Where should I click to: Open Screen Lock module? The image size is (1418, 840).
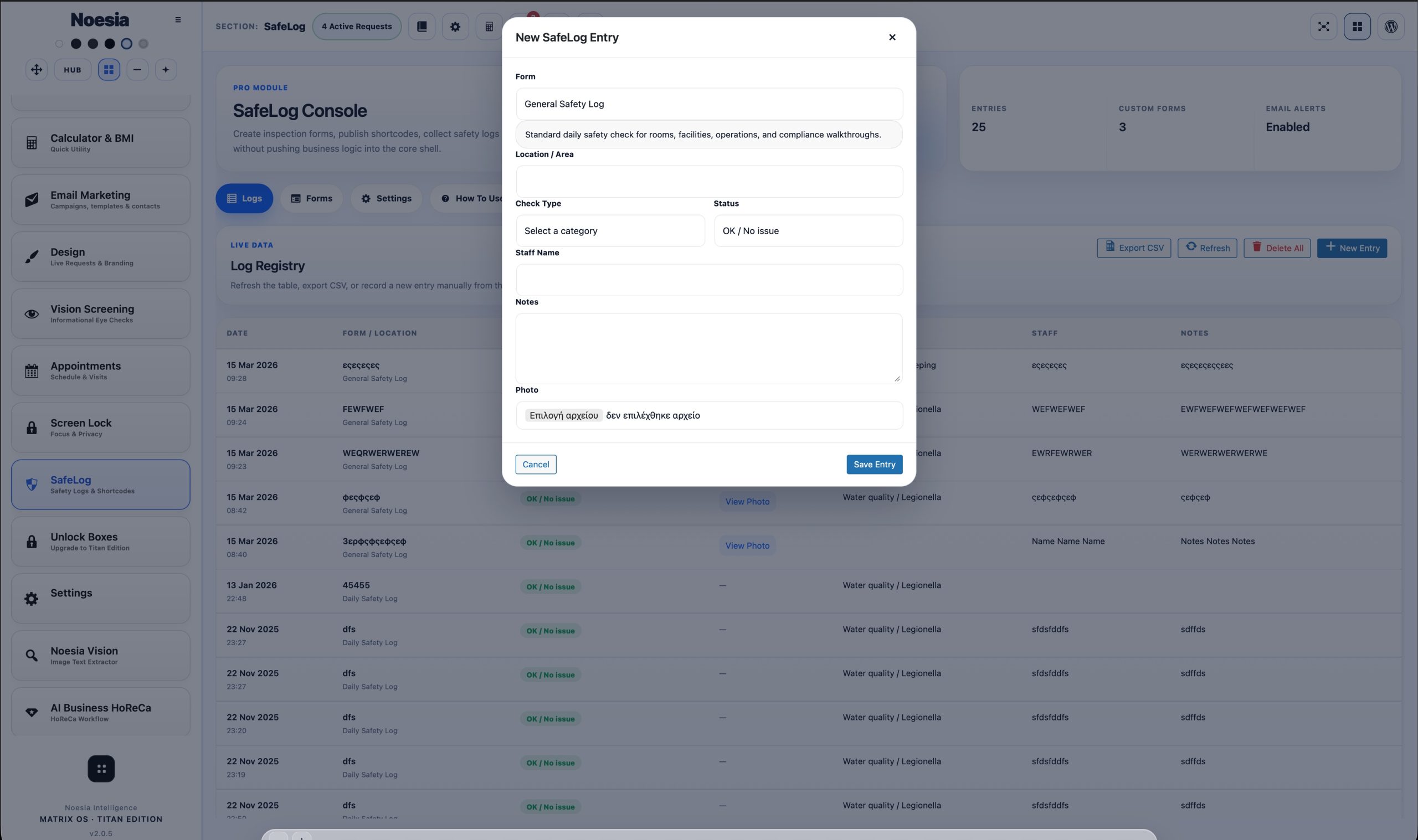pyautogui.click(x=100, y=428)
